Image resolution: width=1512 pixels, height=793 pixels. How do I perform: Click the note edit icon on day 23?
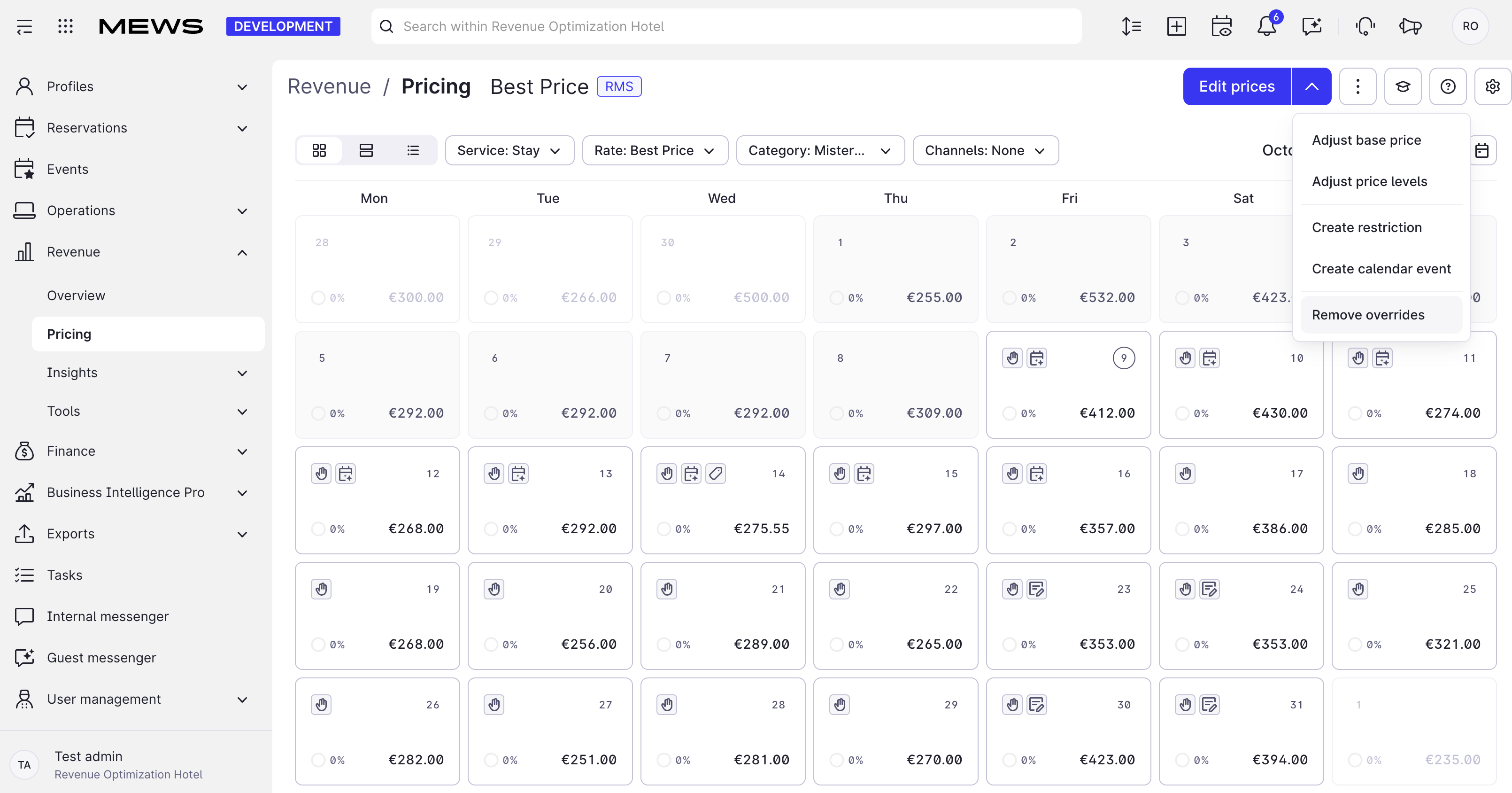pyautogui.click(x=1037, y=589)
